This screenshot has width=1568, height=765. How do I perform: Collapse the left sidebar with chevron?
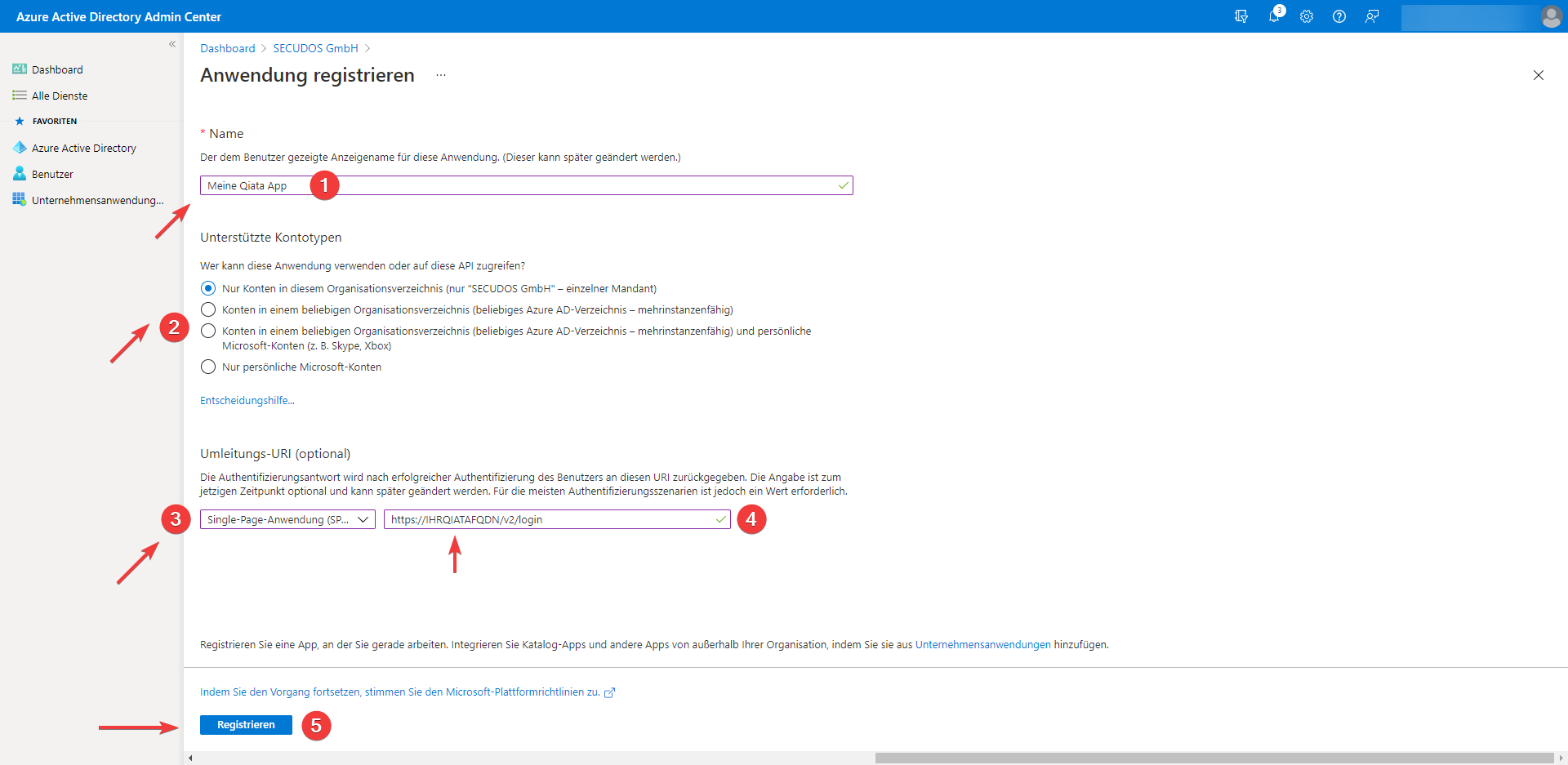tap(172, 44)
